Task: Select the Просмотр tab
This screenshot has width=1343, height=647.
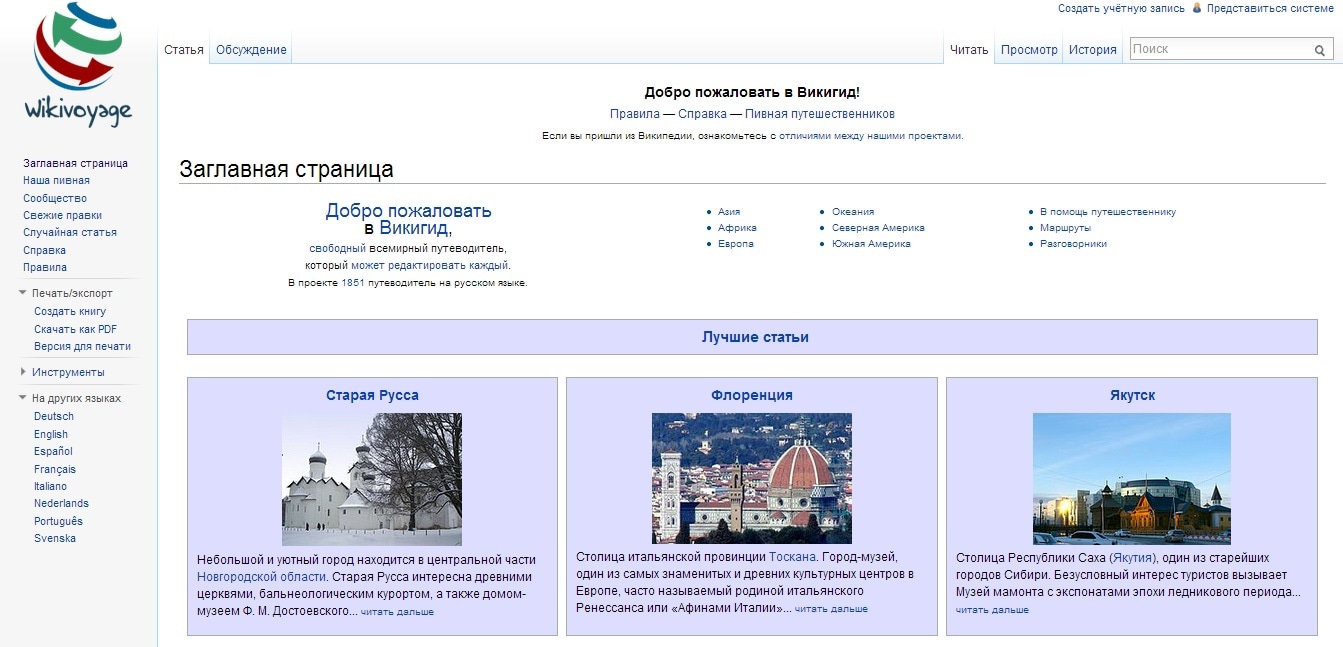Action: click(1029, 50)
